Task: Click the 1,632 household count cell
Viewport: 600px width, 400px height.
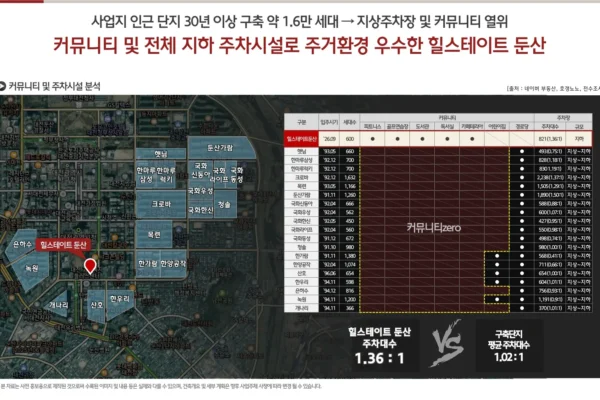Action: [x=350, y=178]
